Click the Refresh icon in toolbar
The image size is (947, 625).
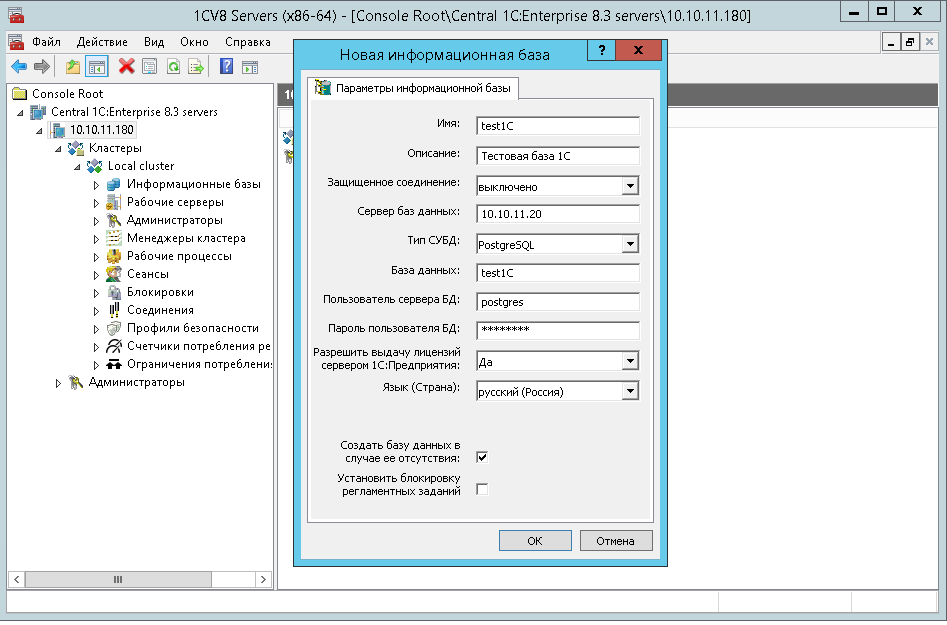pos(173,67)
